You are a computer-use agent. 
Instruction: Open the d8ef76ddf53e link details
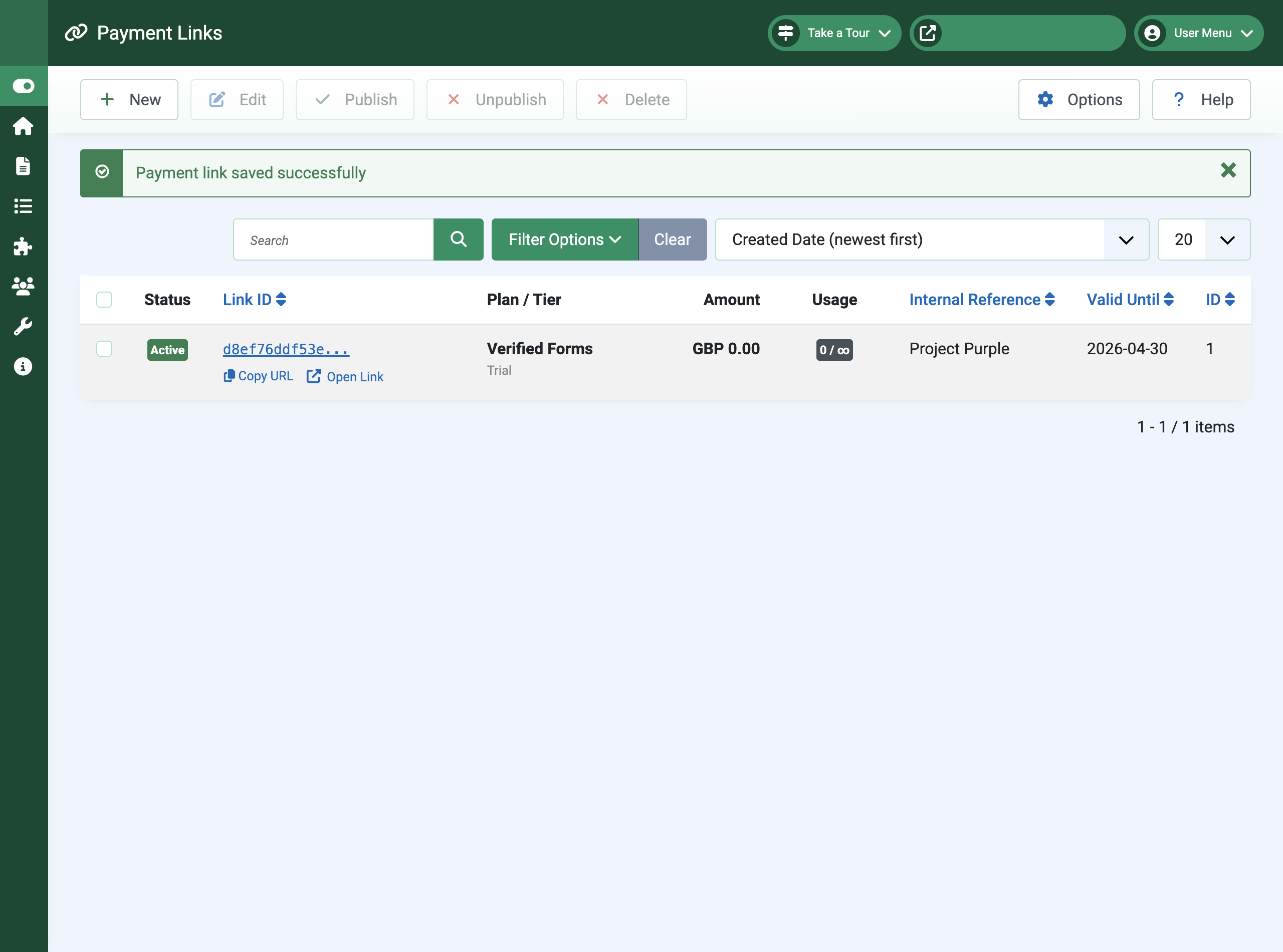coord(285,349)
